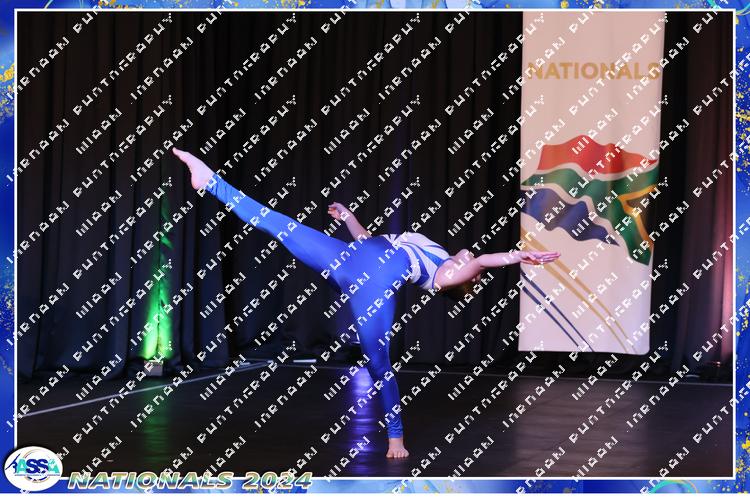Click the flag graphic on the banner
Viewport: 750px width, 500px height.
[590, 198]
